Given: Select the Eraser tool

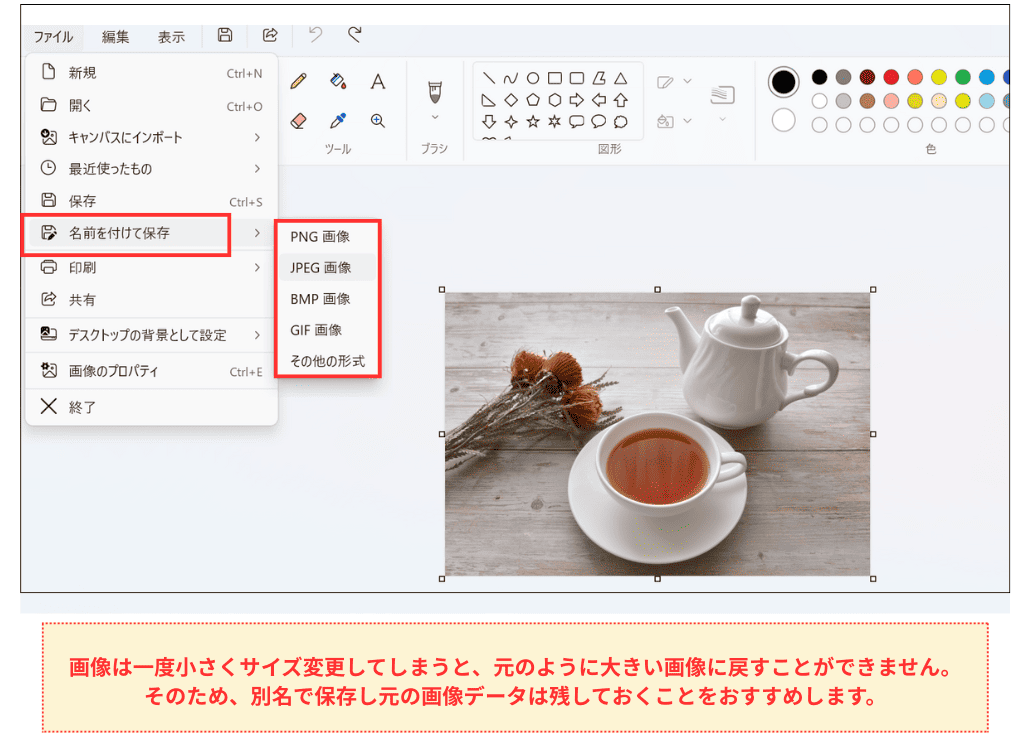Looking at the screenshot, I should [298, 120].
